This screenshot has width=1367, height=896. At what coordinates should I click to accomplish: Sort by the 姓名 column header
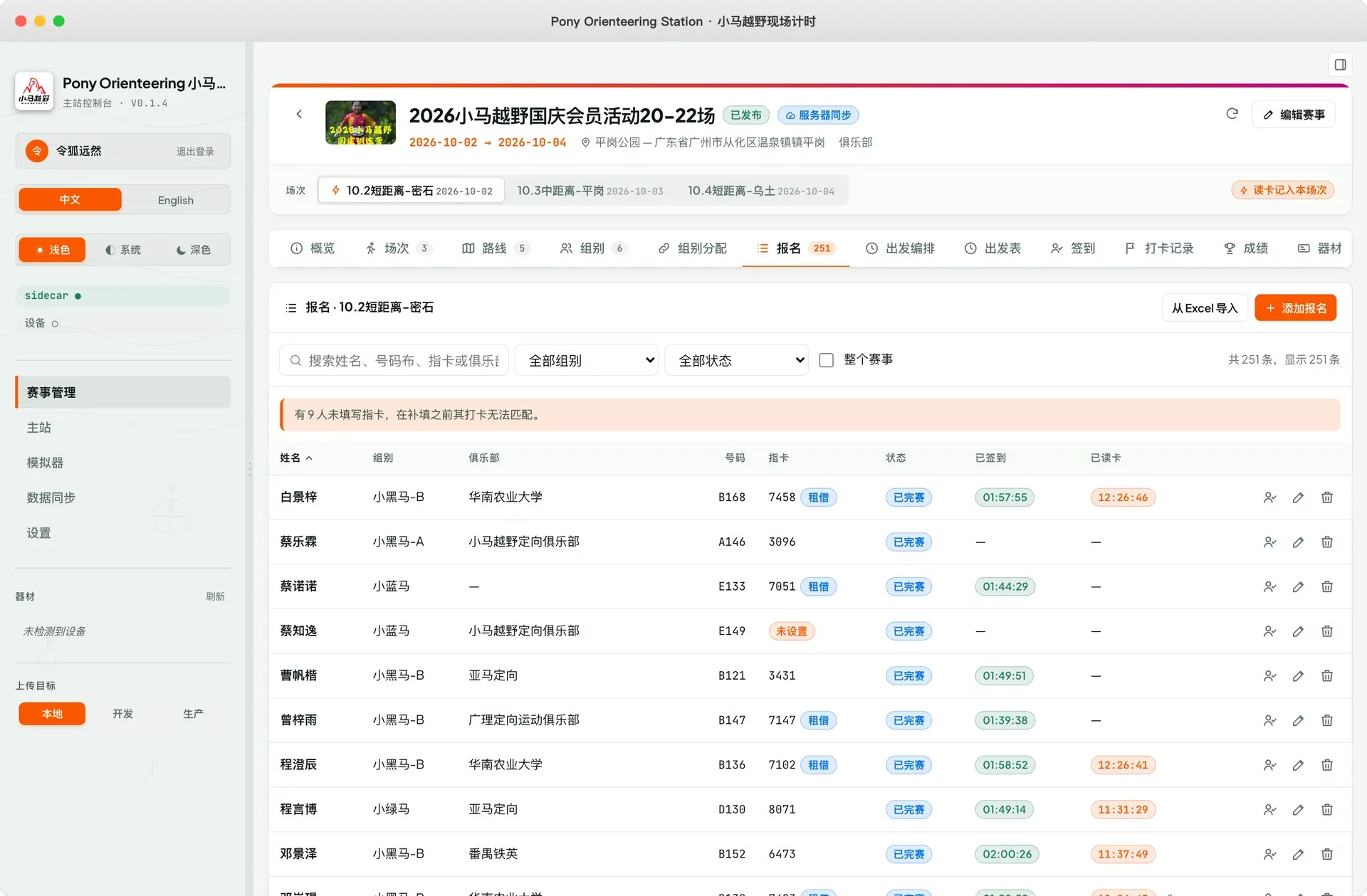point(296,458)
